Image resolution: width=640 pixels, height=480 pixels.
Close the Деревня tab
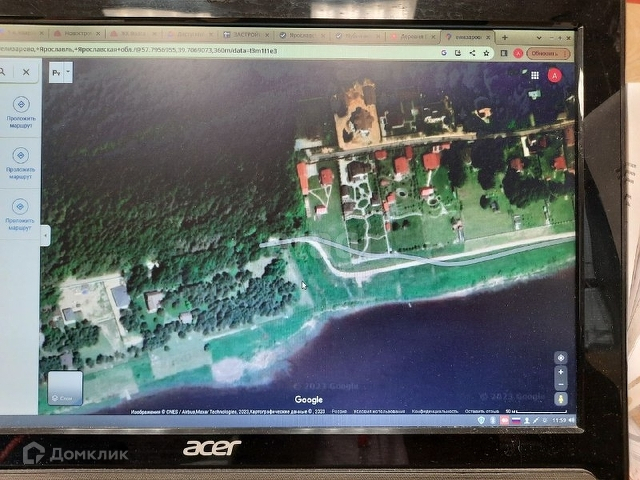433,37
